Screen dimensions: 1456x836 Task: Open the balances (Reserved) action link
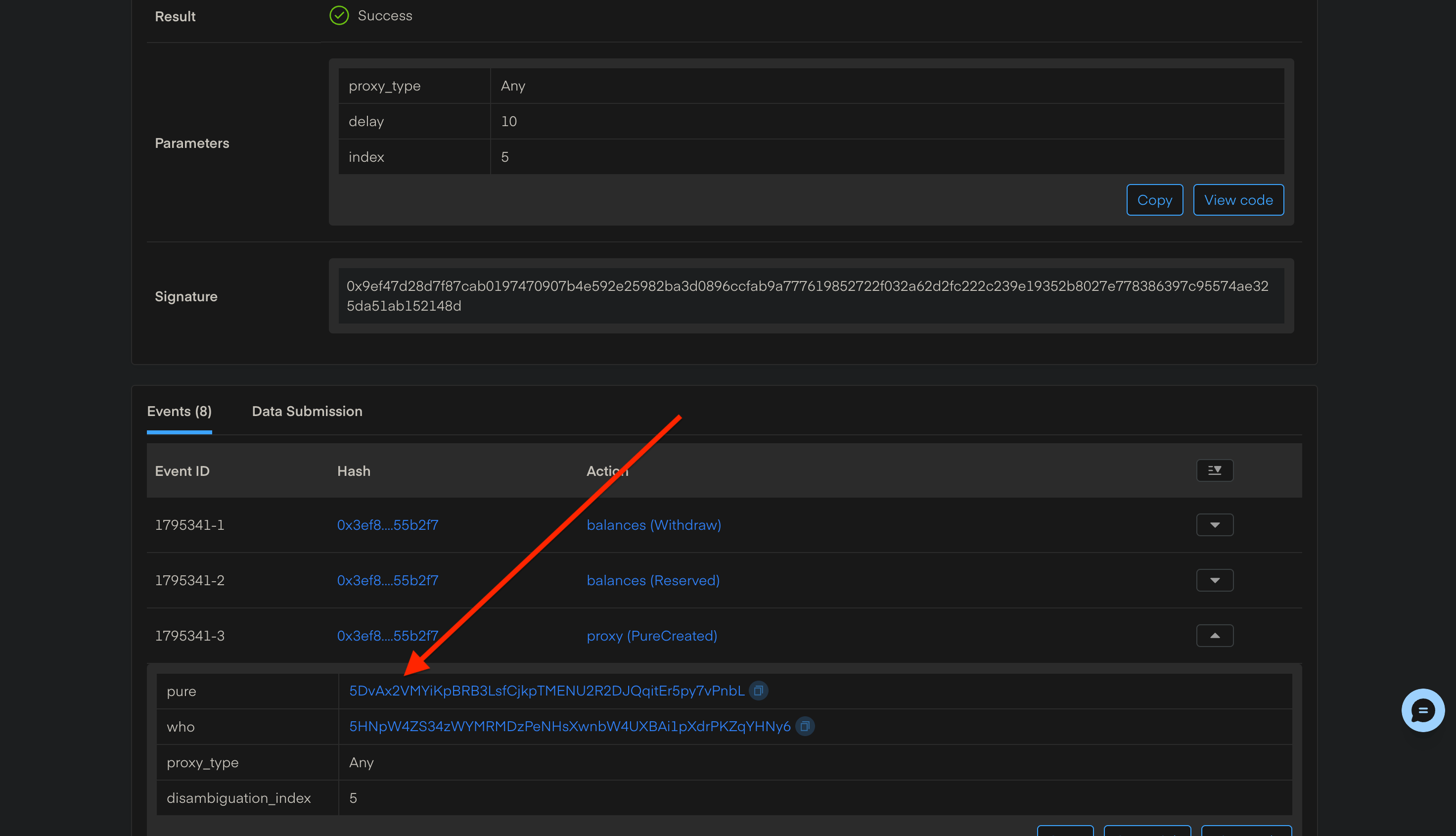tap(653, 580)
